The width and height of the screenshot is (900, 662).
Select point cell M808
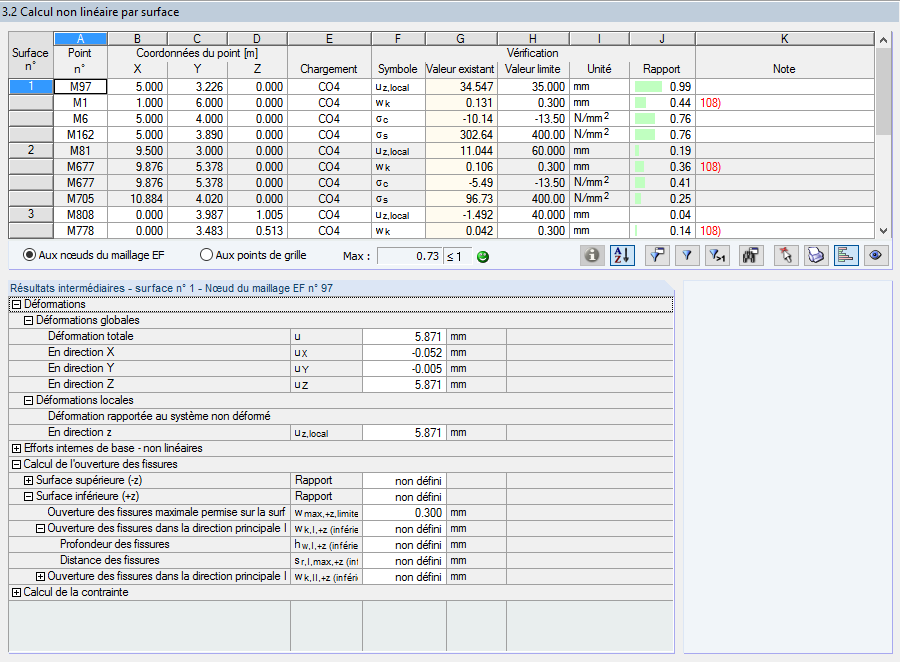coord(80,215)
